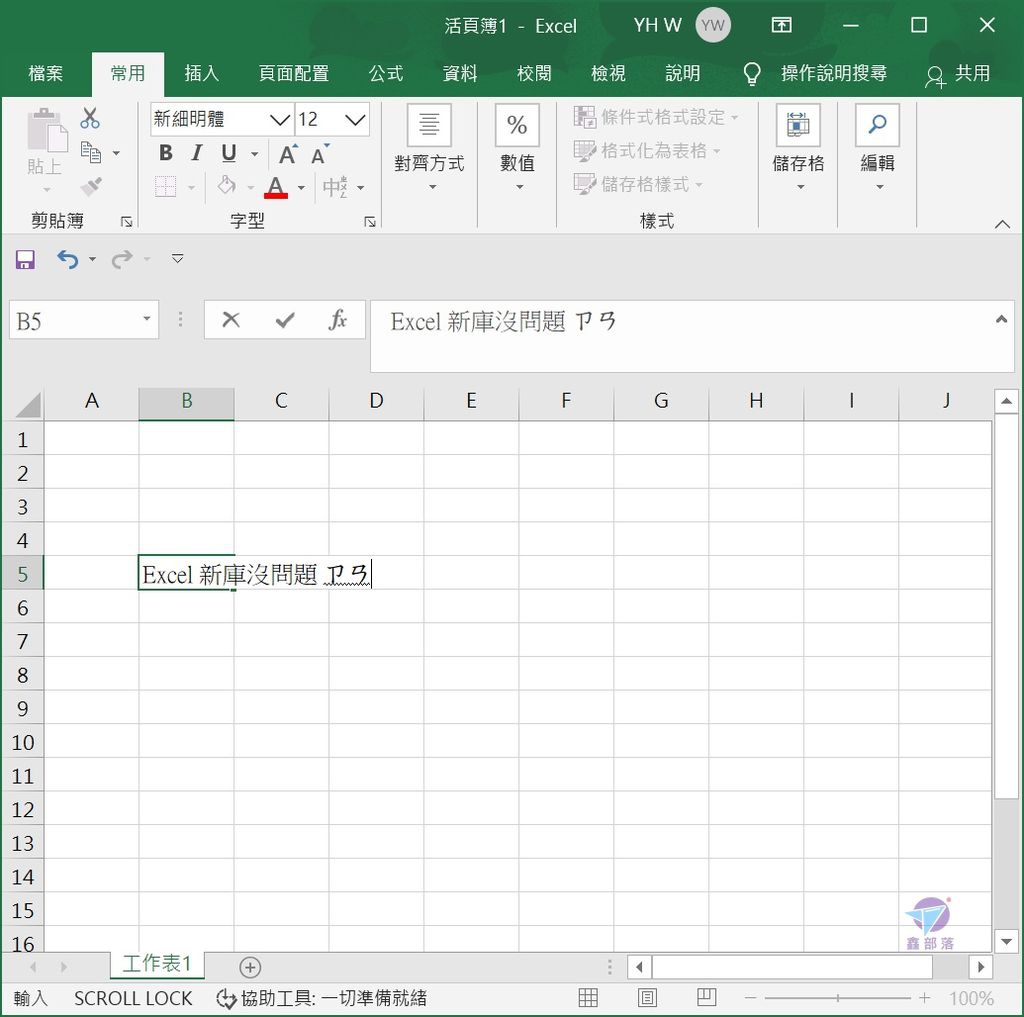This screenshot has height=1017, width=1024.
Task: Open the Editing (編輯) magnifier group icon
Action: coord(878,124)
